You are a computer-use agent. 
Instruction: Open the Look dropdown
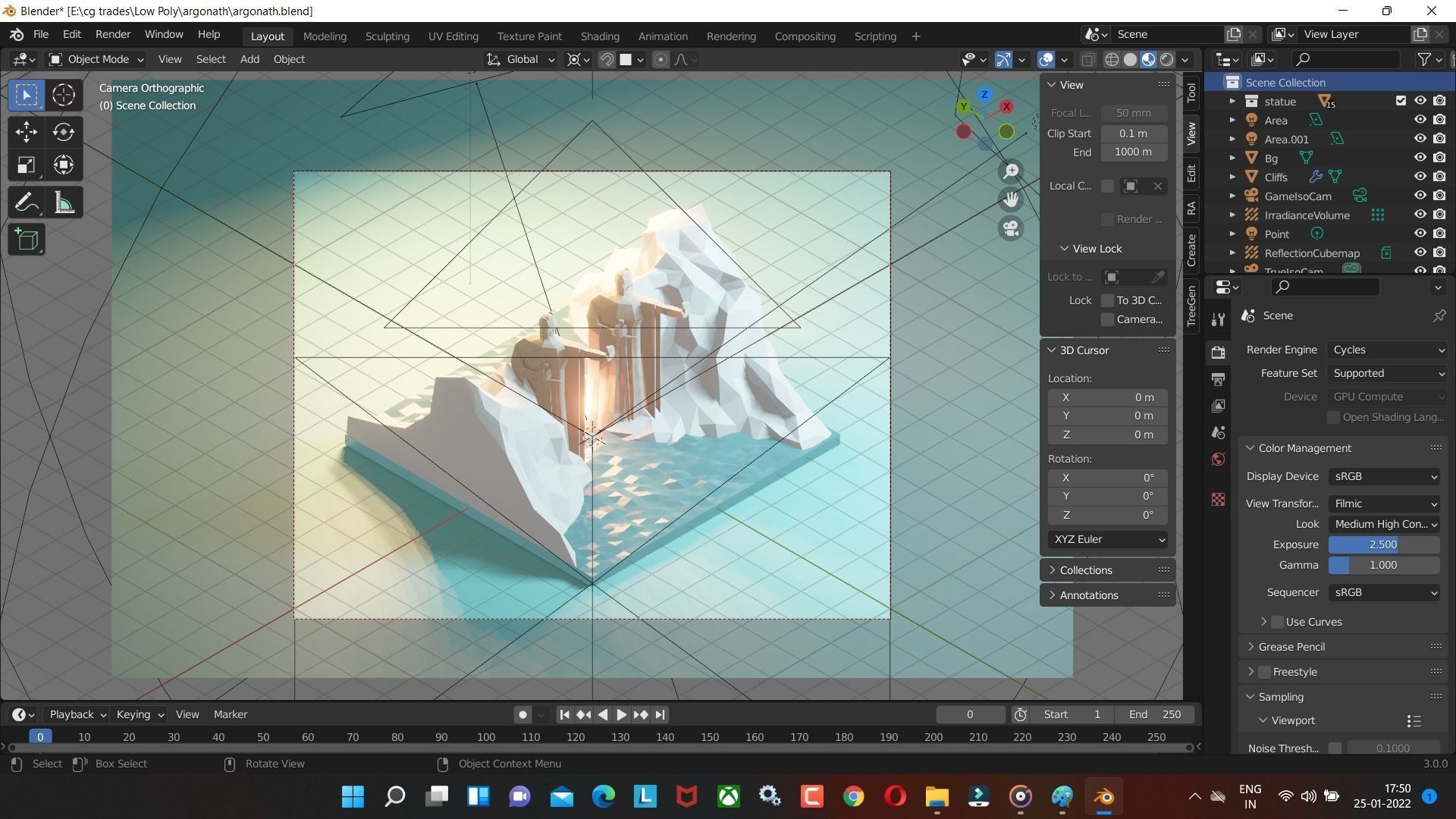pos(1385,524)
